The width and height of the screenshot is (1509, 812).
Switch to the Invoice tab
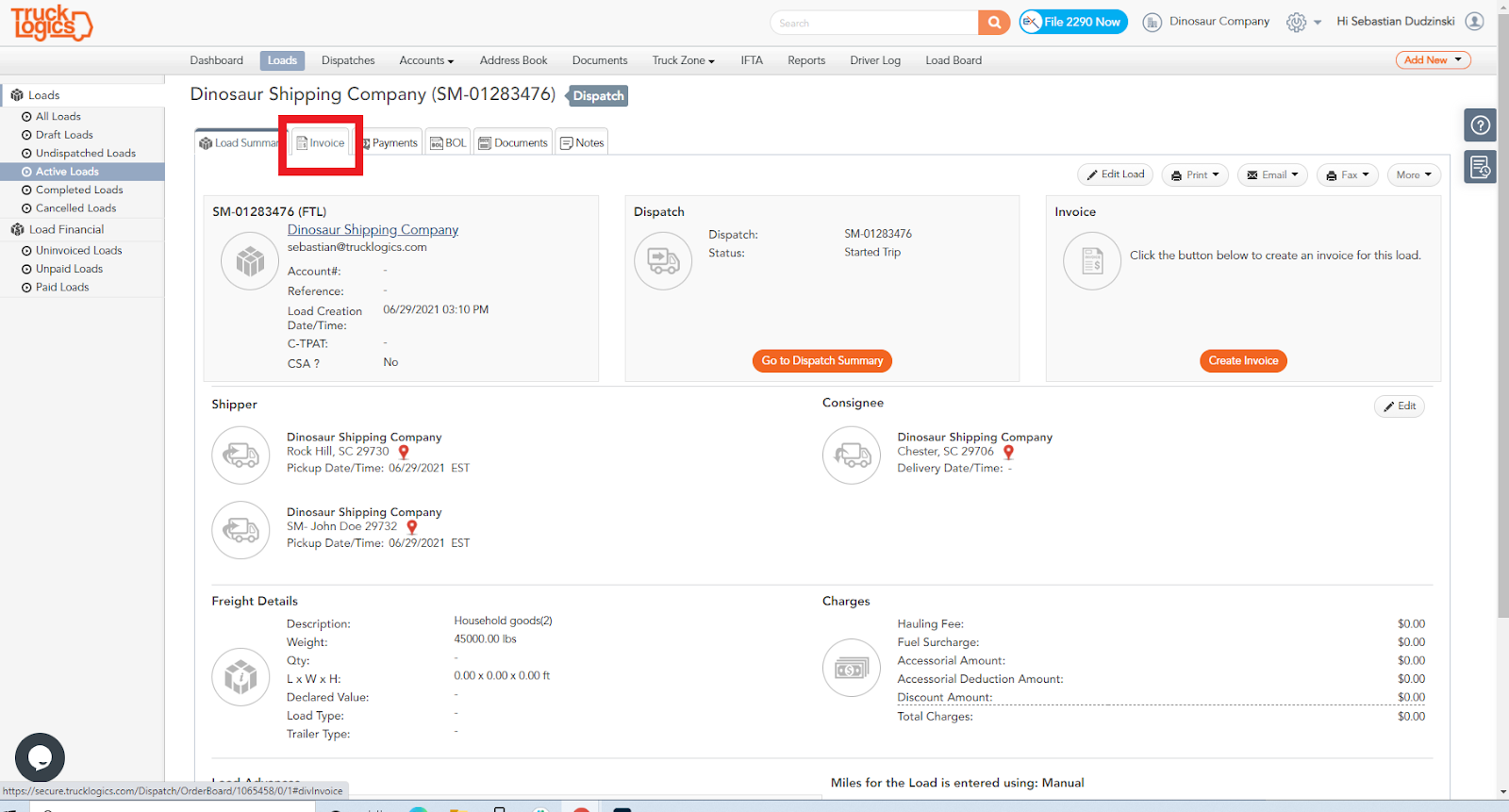(321, 143)
